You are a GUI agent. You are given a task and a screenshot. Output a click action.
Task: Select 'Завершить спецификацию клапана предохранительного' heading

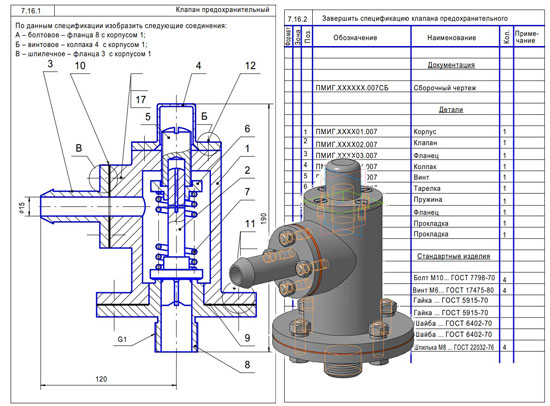click(415, 18)
